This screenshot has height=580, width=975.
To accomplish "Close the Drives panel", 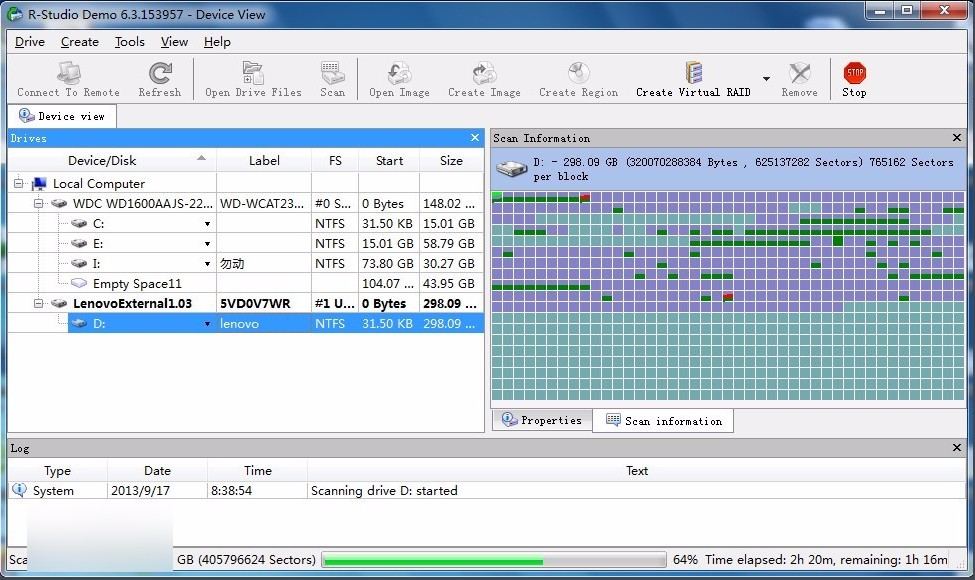I will pos(475,138).
